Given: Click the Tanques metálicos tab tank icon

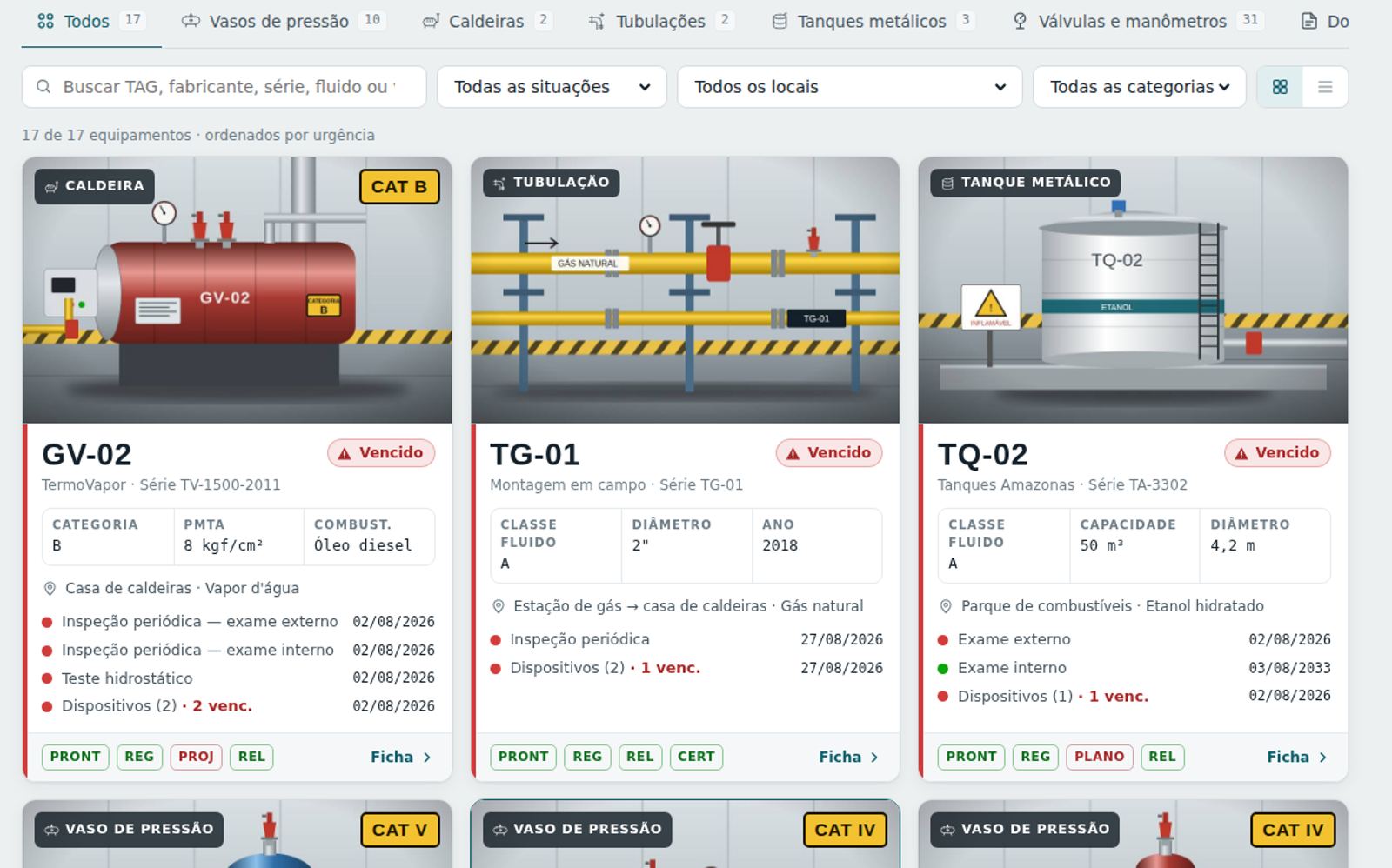Looking at the screenshot, I should click(x=780, y=21).
